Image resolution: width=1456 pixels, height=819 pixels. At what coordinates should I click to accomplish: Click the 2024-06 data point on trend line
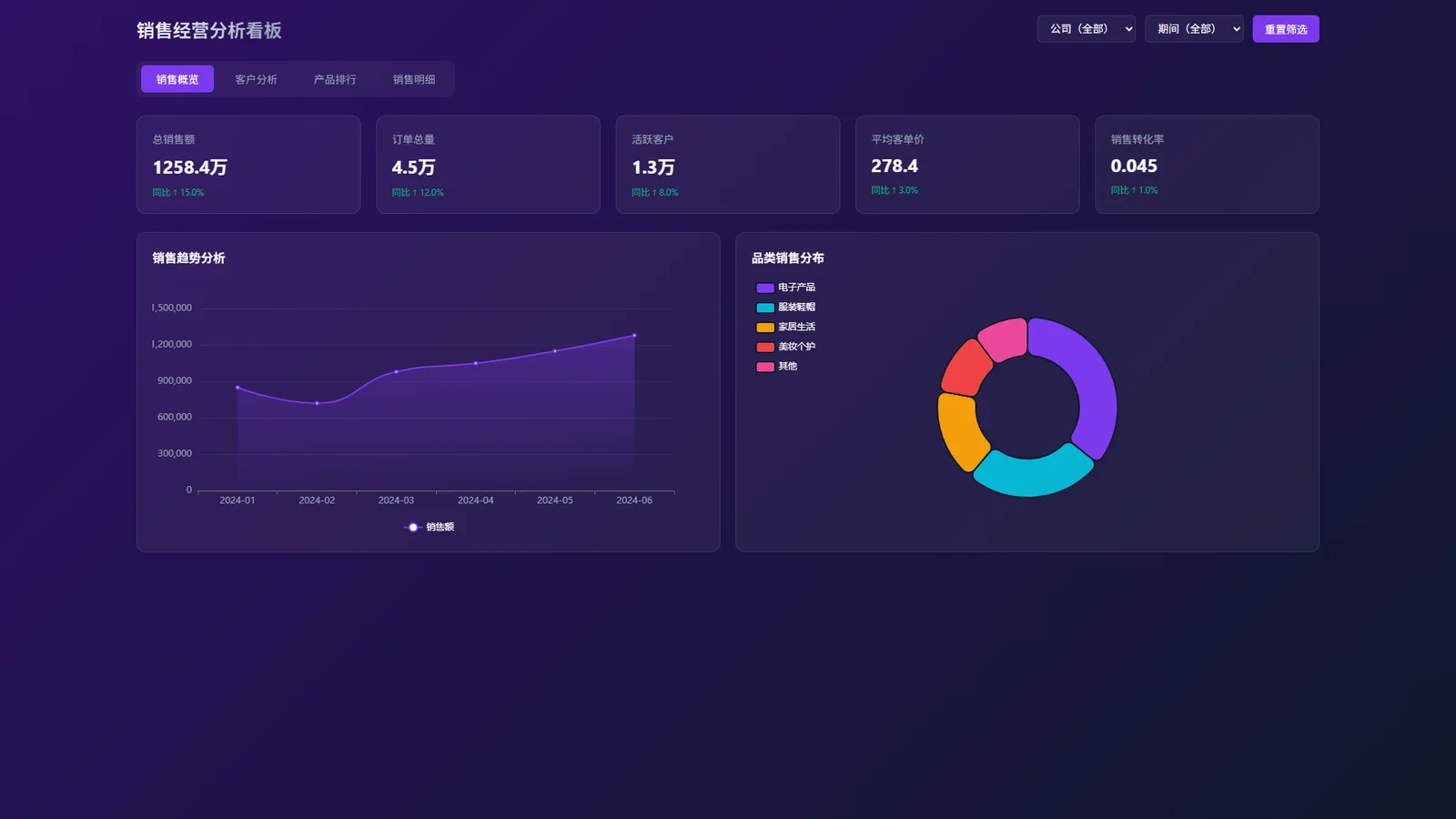coord(634,336)
